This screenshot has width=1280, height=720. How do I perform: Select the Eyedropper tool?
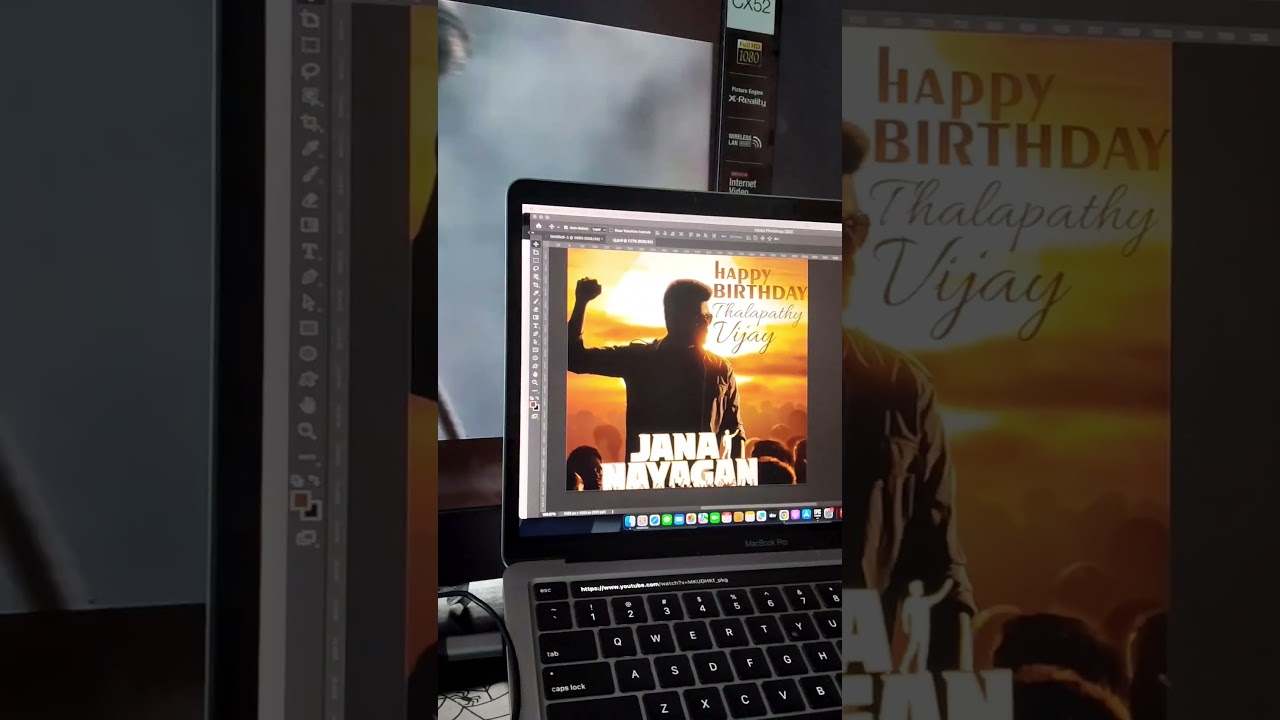(x=536, y=293)
